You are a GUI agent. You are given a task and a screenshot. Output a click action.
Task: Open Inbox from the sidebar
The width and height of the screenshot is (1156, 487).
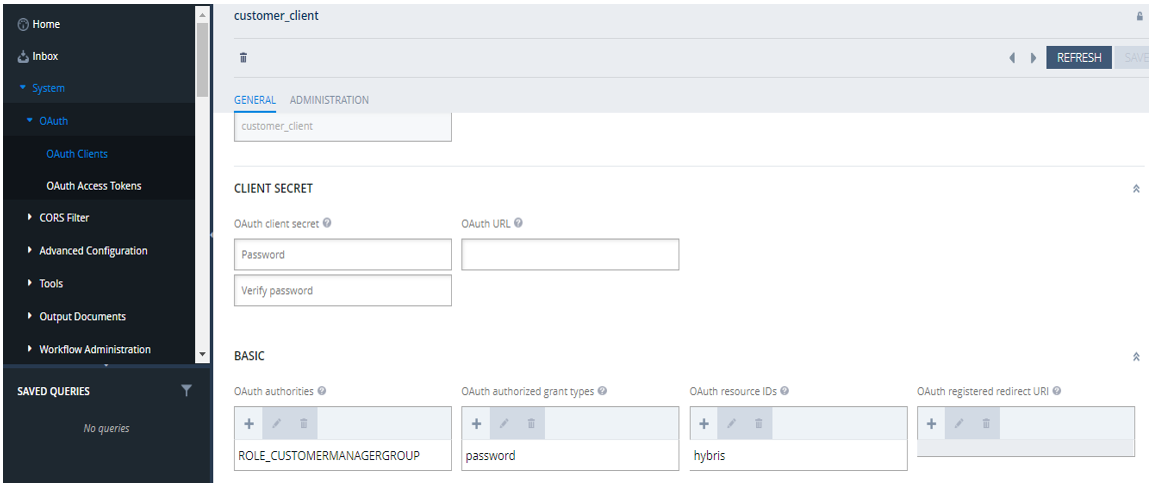tap(45, 56)
